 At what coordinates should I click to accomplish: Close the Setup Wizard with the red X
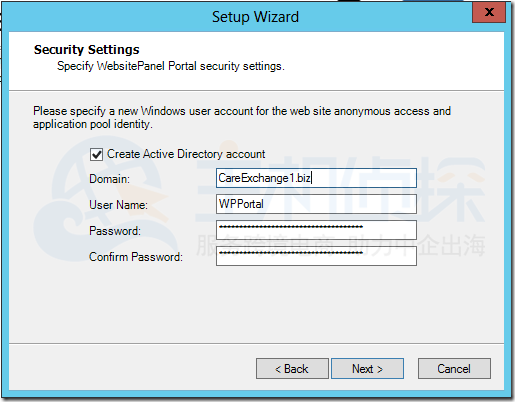pyautogui.click(x=489, y=12)
